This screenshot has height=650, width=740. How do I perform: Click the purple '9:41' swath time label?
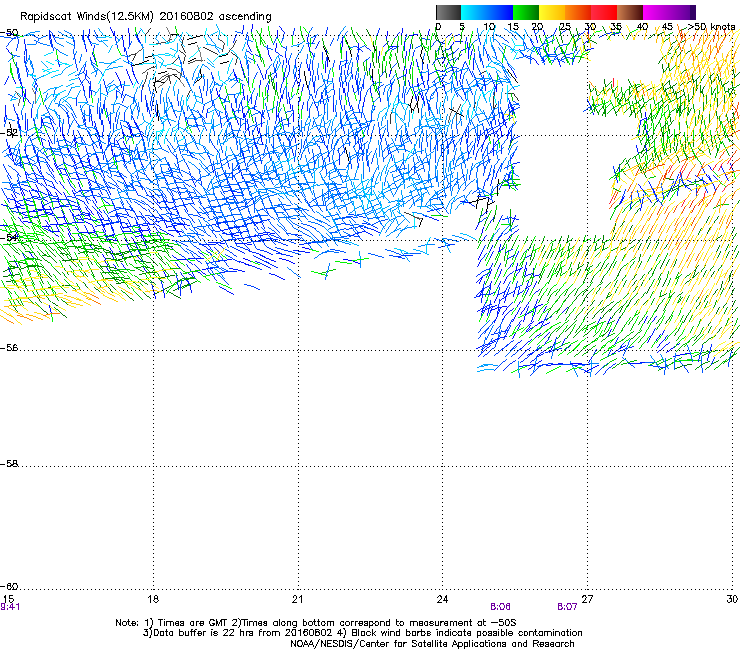click(10, 607)
